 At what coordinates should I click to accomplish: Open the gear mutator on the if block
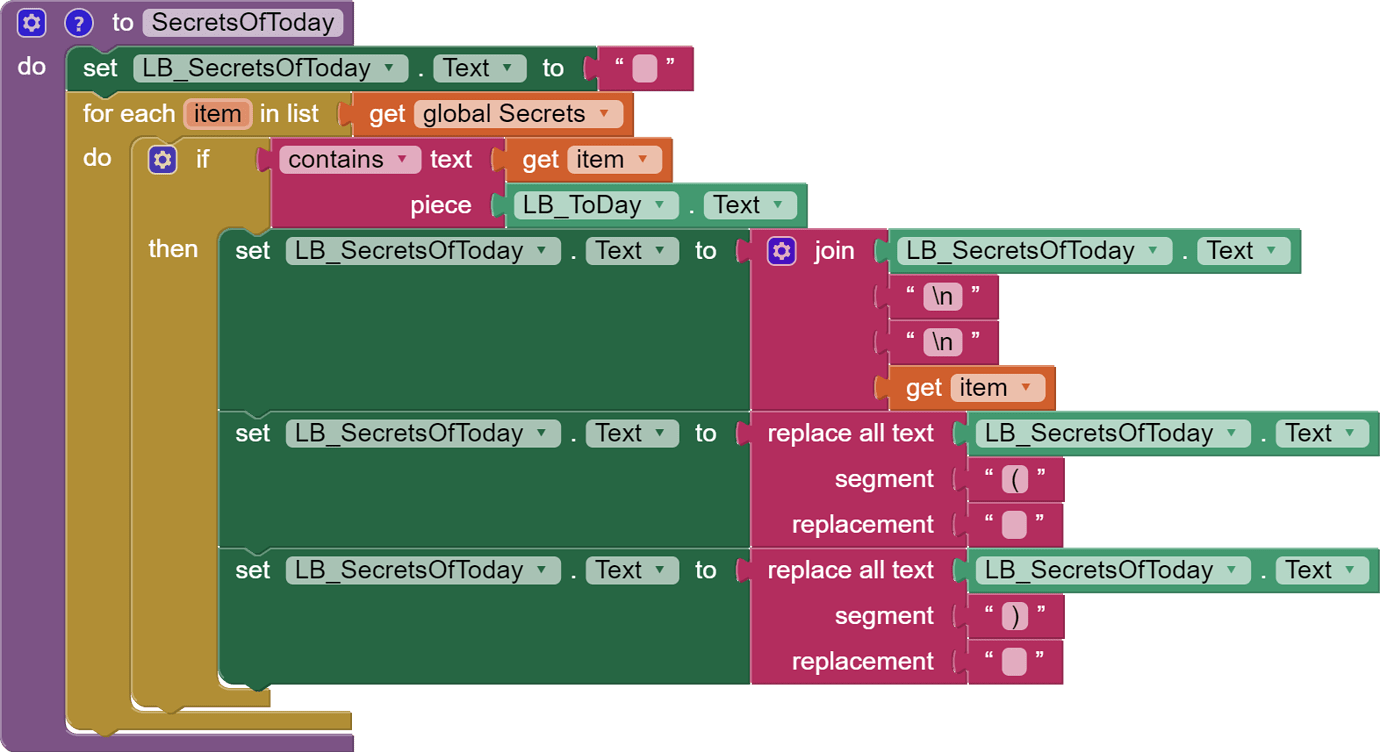point(162,159)
